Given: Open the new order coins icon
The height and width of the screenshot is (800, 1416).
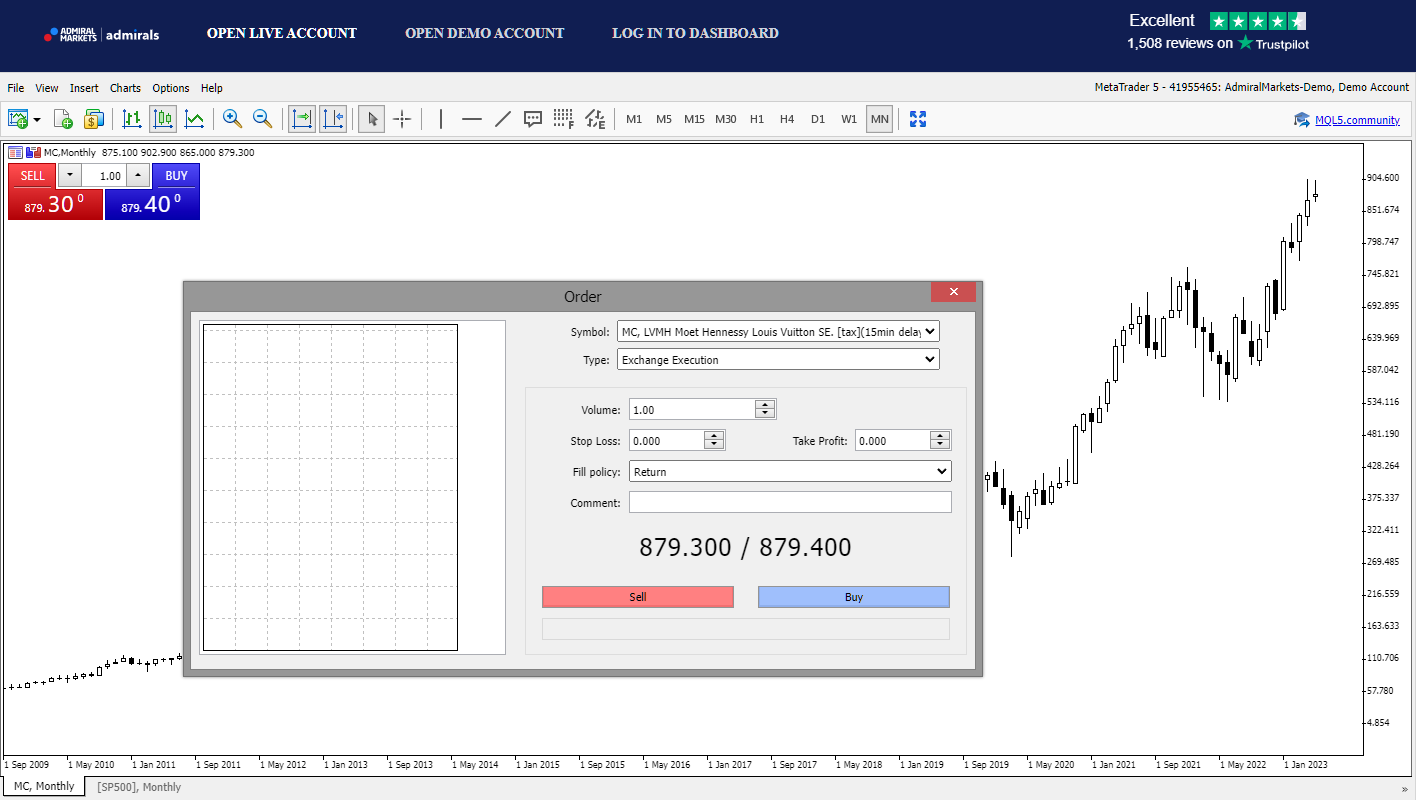Looking at the screenshot, I should pyautogui.click(x=94, y=119).
